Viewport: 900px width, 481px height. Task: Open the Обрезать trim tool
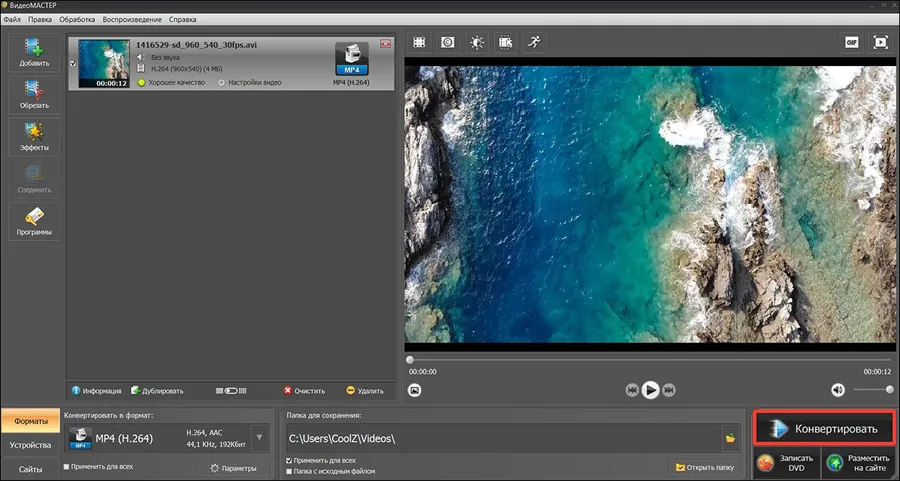pos(34,95)
